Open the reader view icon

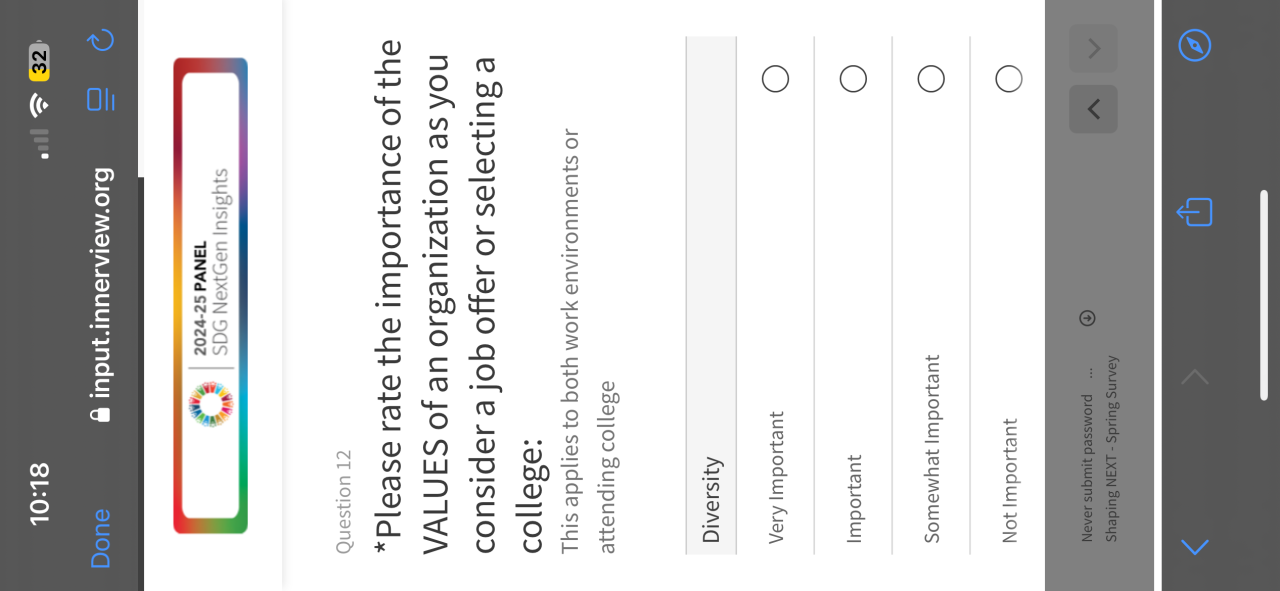[101, 99]
